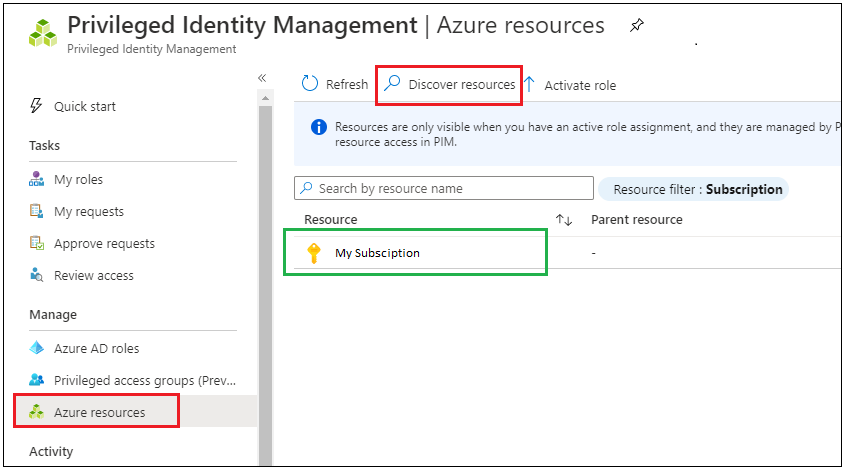Viewport: 845px width, 470px height.
Task: Click the Activate role up-arrow icon
Action: tap(530, 85)
